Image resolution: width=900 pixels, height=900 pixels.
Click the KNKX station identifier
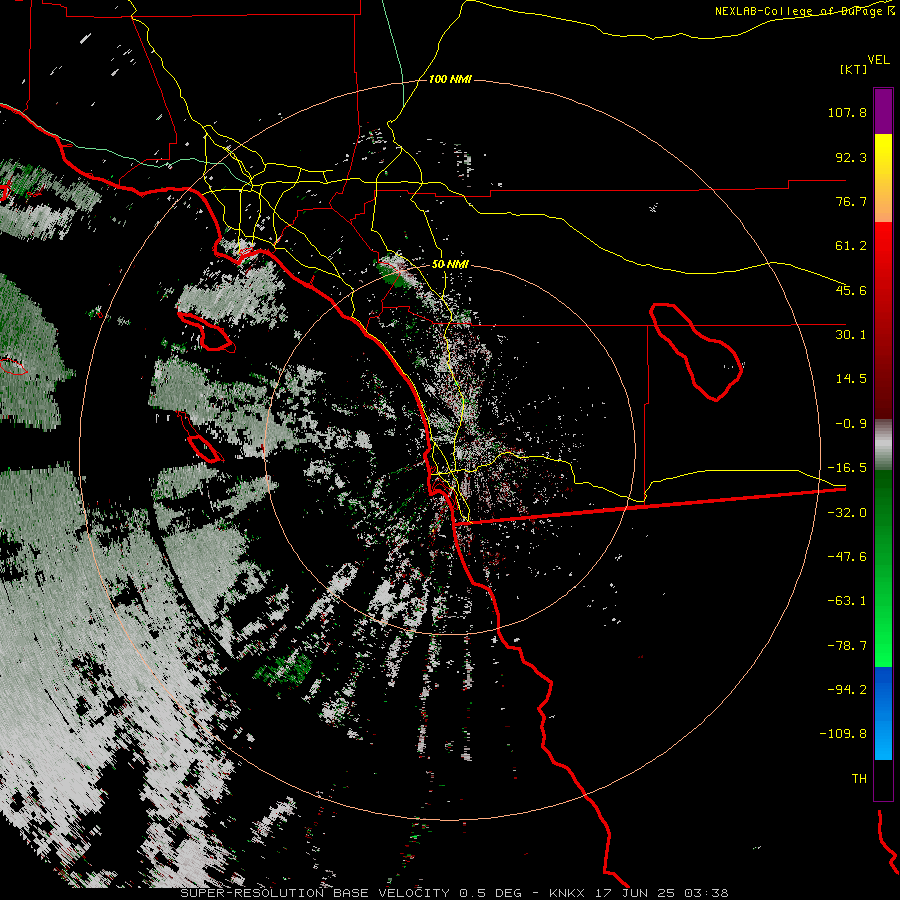tap(567, 893)
